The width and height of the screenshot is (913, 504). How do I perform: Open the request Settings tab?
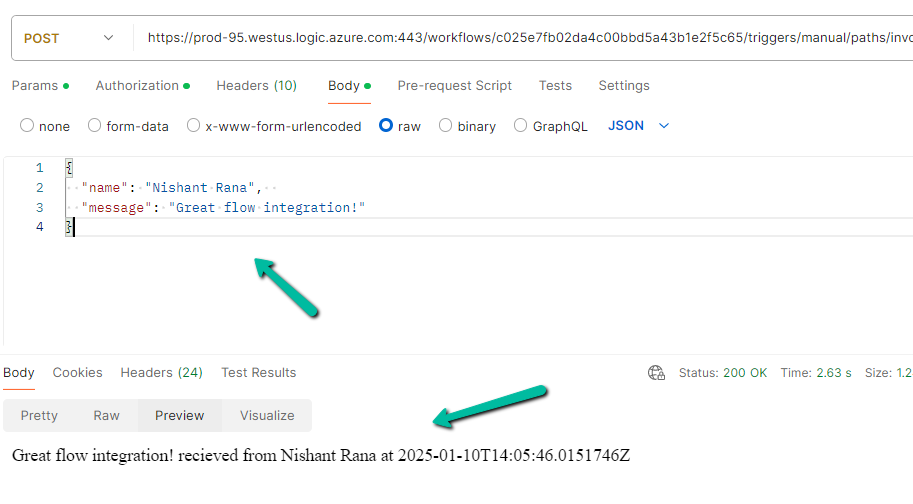click(624, 86)
